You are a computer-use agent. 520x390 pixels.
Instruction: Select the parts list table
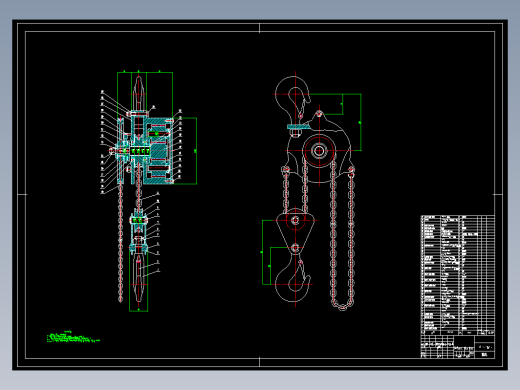click(x=457, y=275)
